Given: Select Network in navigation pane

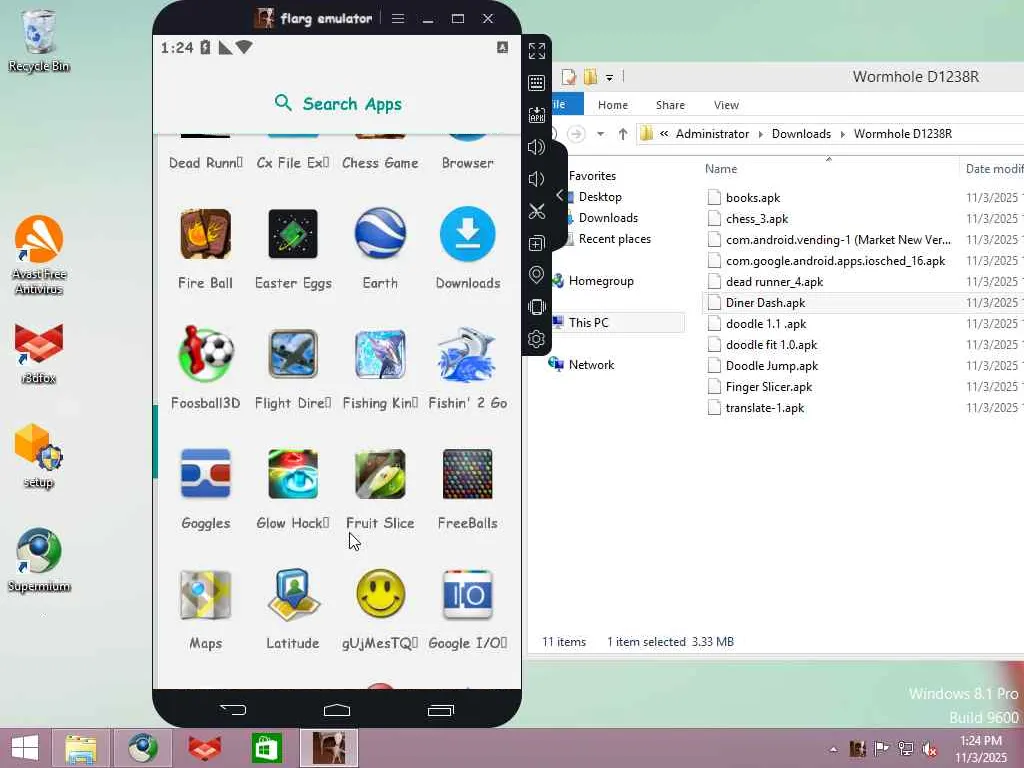Looking at the screenshot, I should [x=591, y=364].
